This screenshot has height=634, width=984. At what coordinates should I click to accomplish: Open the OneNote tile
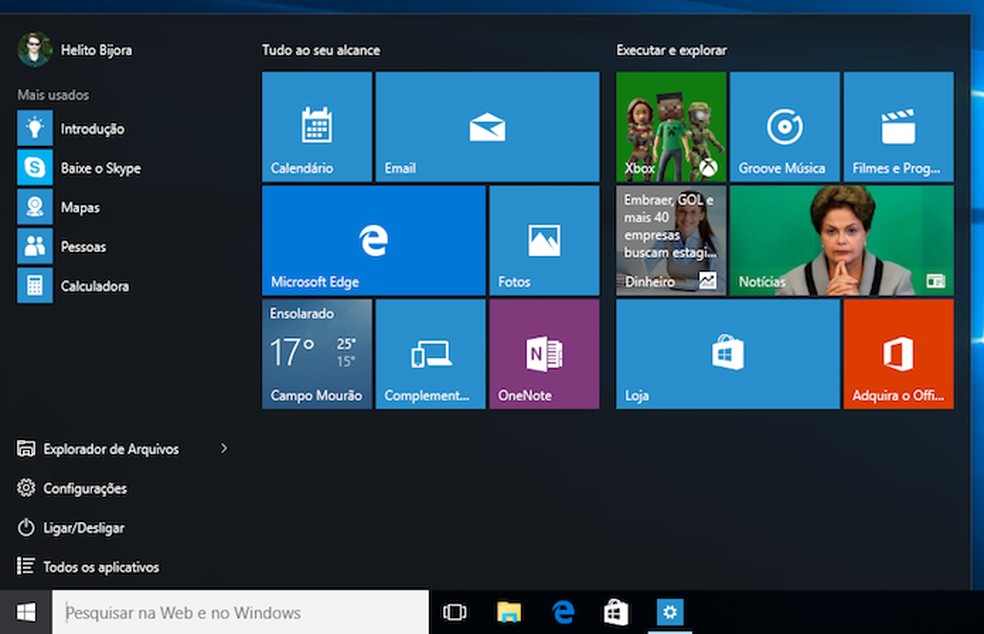click(544, 354)
